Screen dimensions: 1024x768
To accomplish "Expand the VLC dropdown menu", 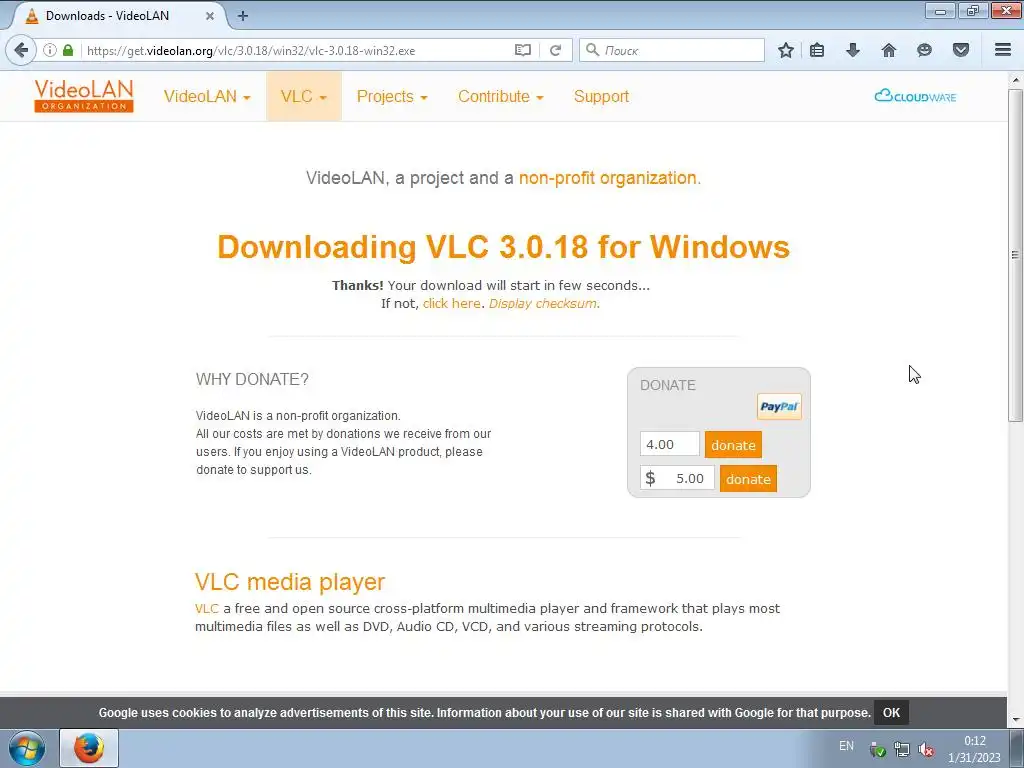I will click(304, 97).
